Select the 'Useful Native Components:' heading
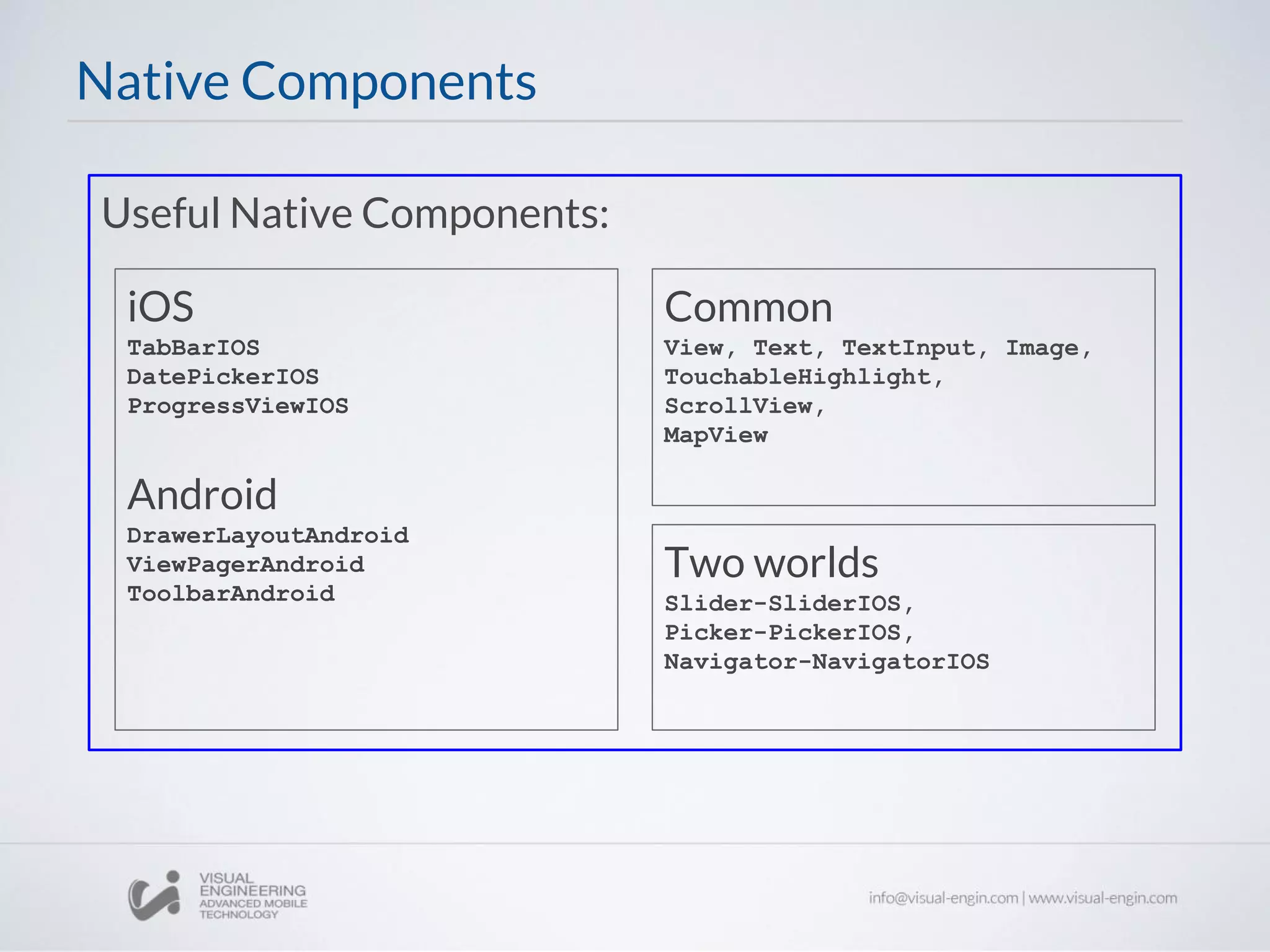Viewport: 1270px width, 952px height. coord(355,213)
